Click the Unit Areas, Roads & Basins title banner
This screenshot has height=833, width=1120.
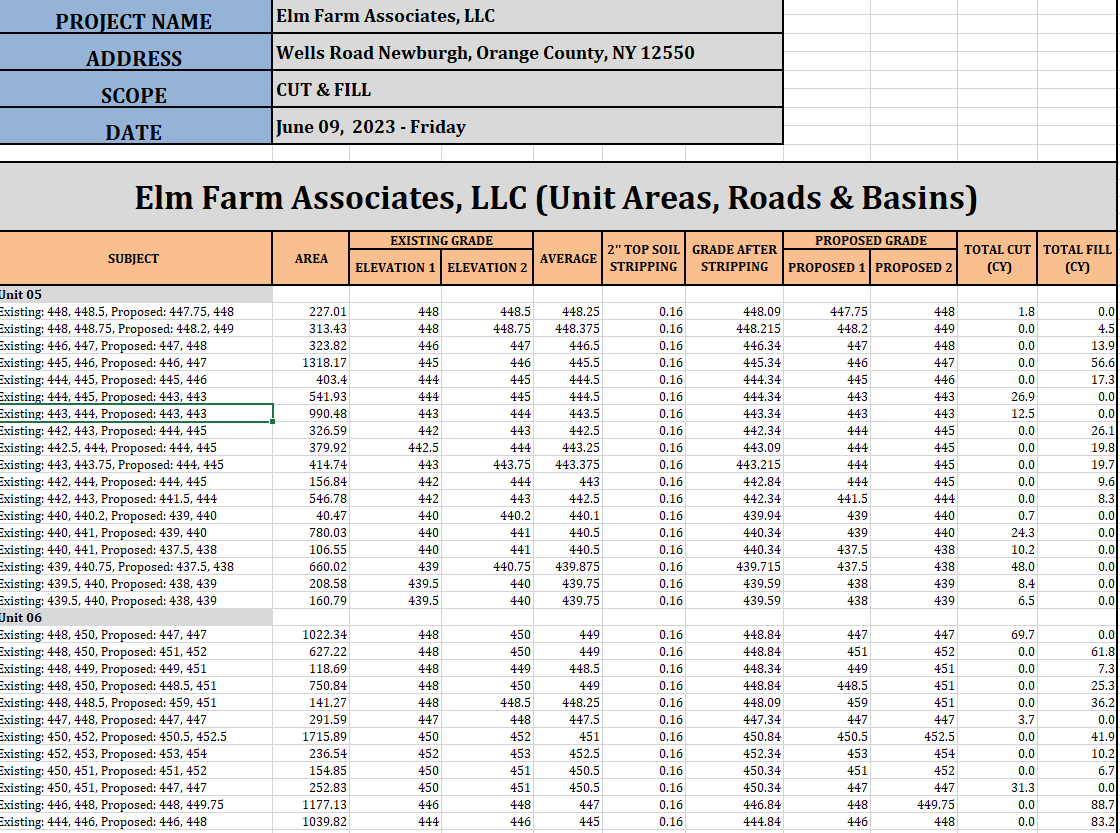coord(556,198)
